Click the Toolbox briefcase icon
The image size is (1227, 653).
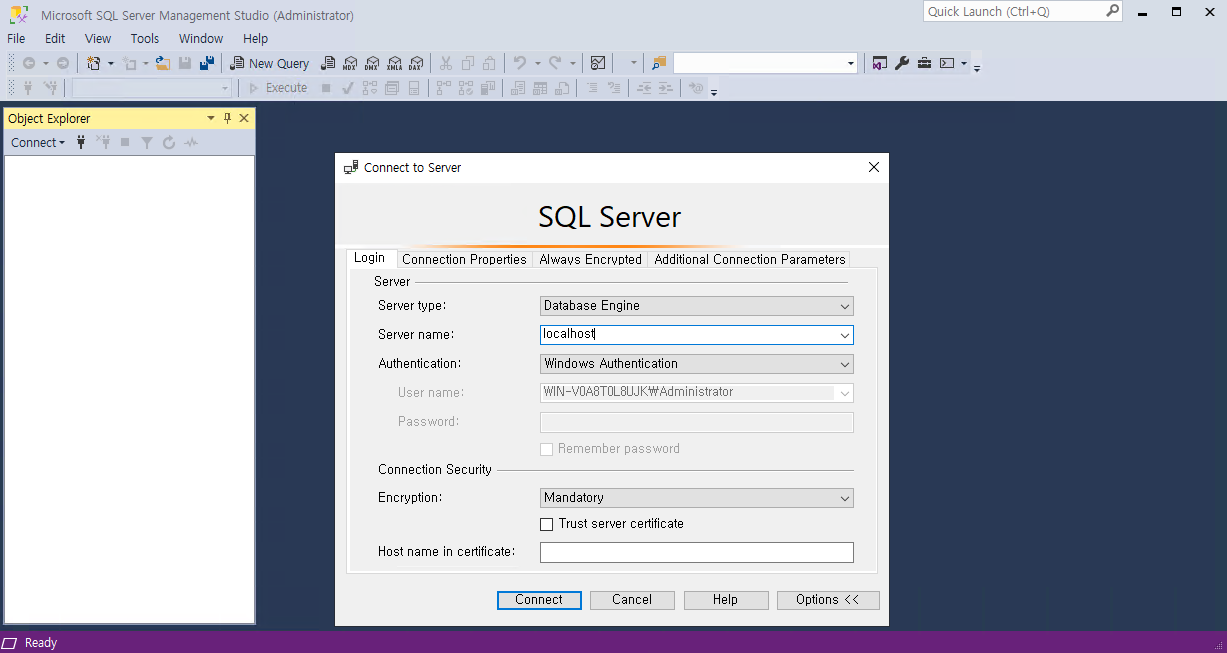click(924, 63)
